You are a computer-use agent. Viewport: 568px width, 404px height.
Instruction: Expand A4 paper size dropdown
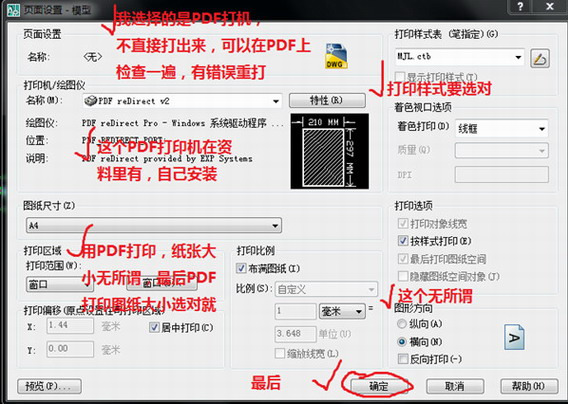tap(154, 225)
